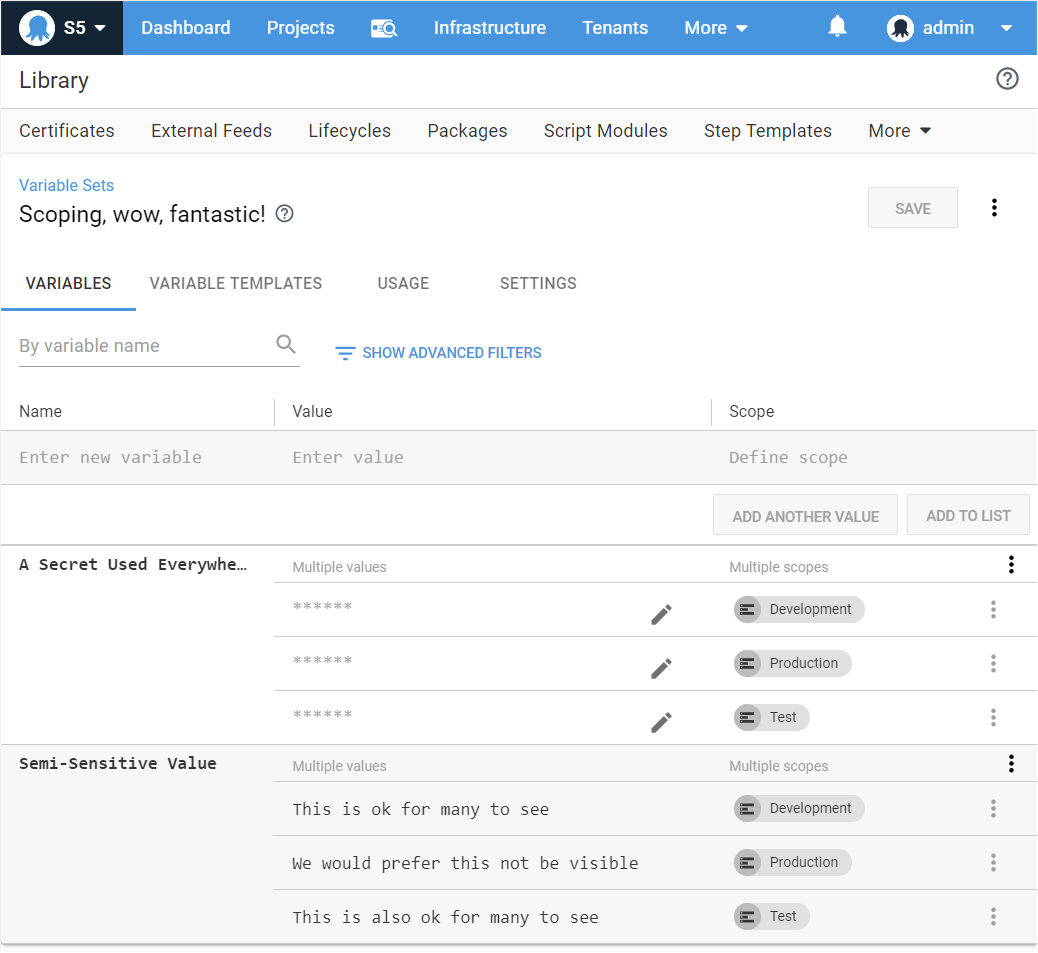This screenshot has height=953, width=1038.
Task: Expand the More menu in top navigation
Action: point(716,28)
